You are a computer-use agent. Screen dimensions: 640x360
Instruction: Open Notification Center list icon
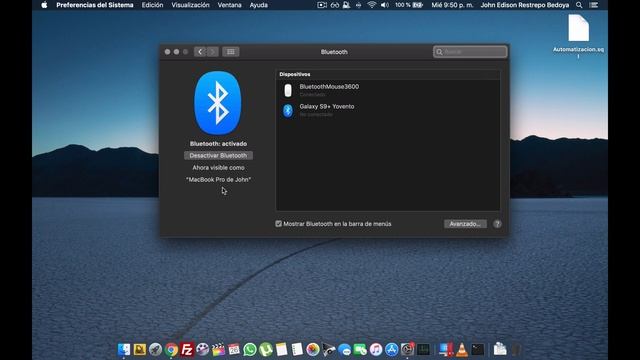[594, 5]
